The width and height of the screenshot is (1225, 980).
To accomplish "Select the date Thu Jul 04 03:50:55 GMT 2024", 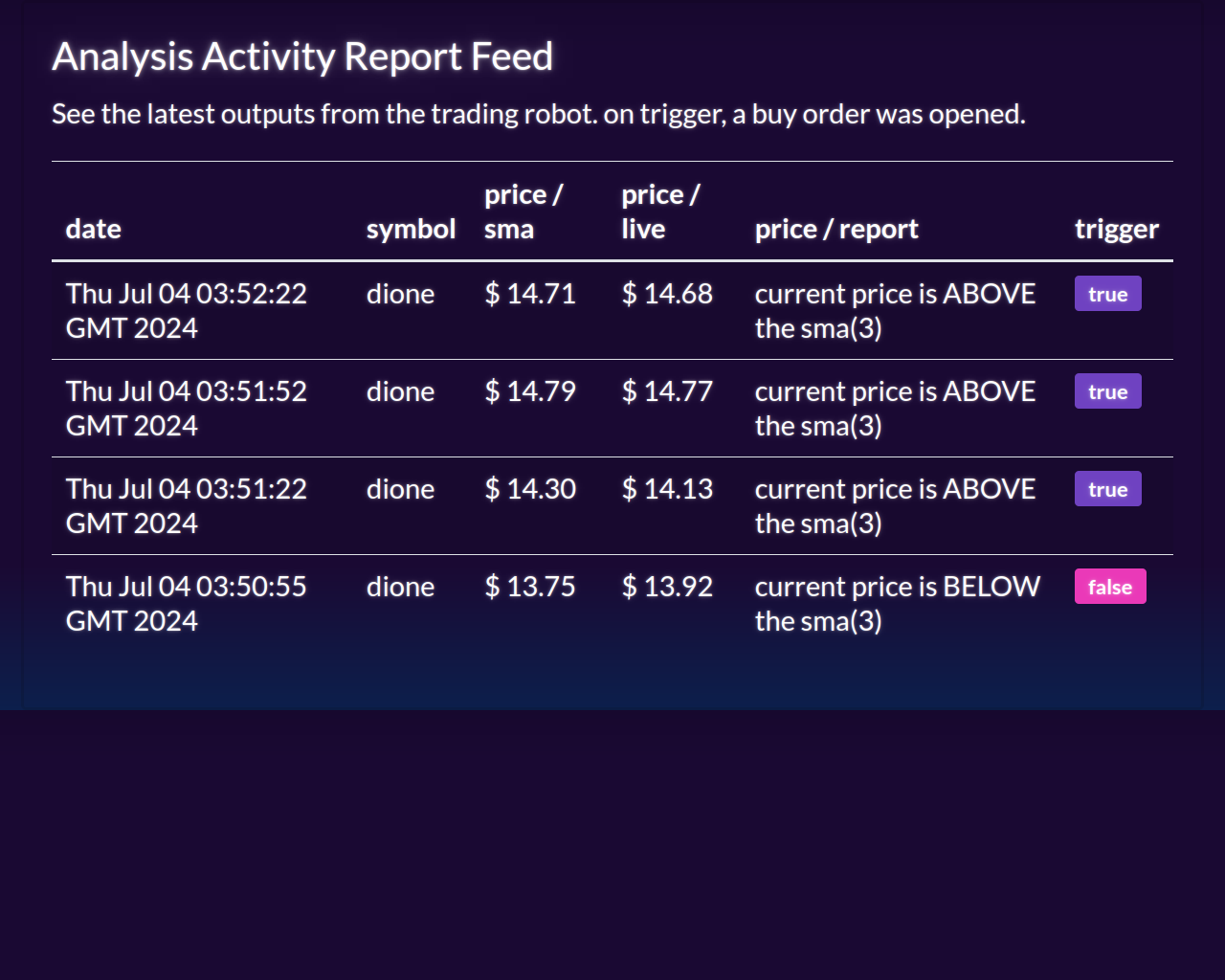I will (x=186, y=603).
